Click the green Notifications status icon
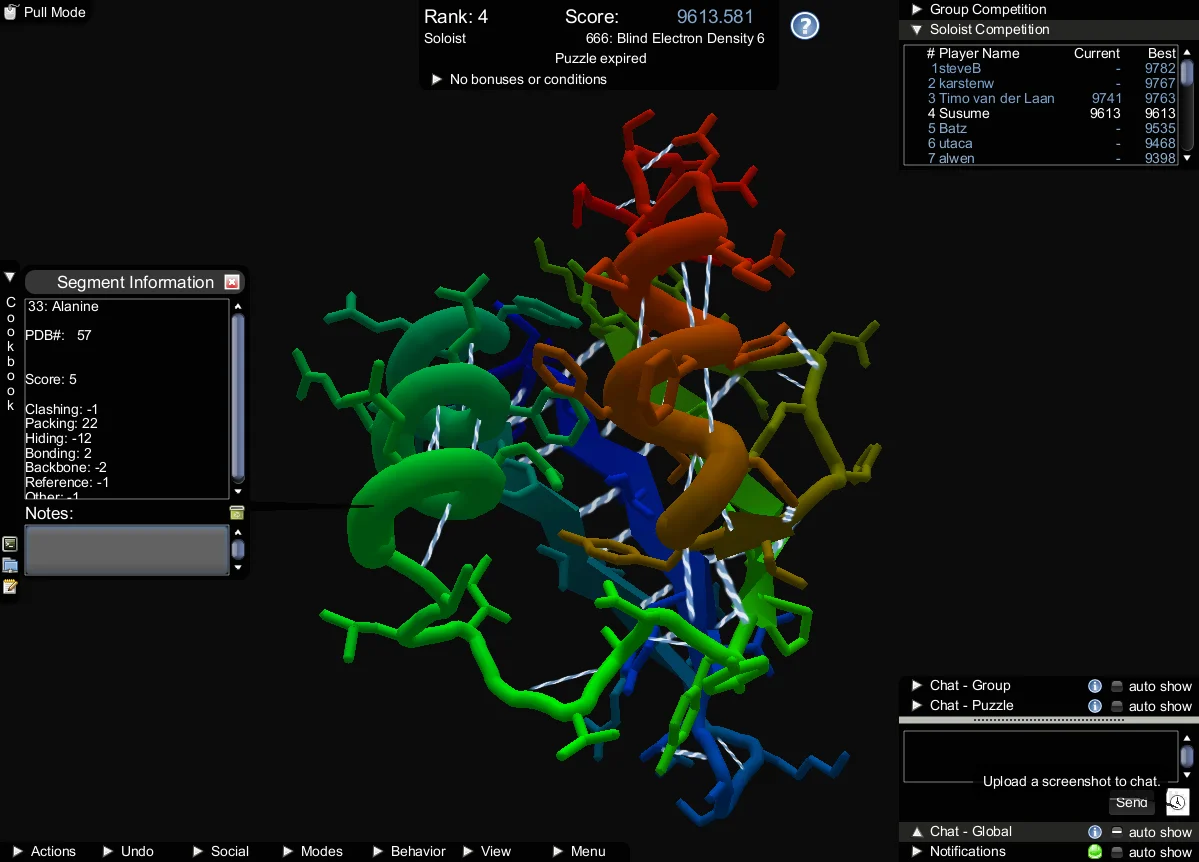The image size is (1199, 862). click(1095, 852)
